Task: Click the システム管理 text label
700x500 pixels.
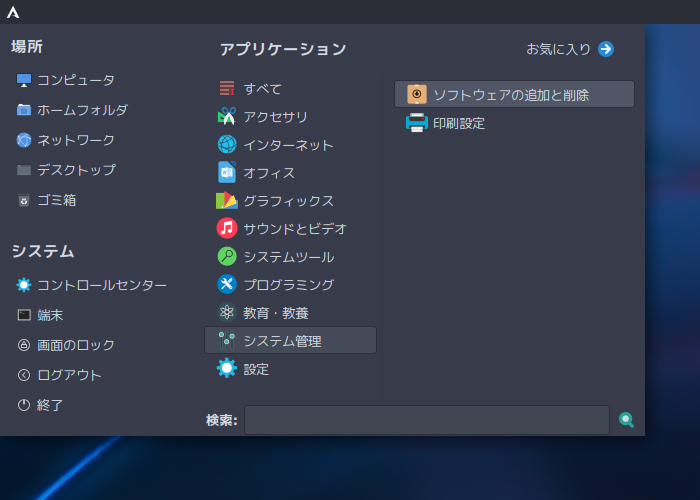Action: [x=283, y=341]
